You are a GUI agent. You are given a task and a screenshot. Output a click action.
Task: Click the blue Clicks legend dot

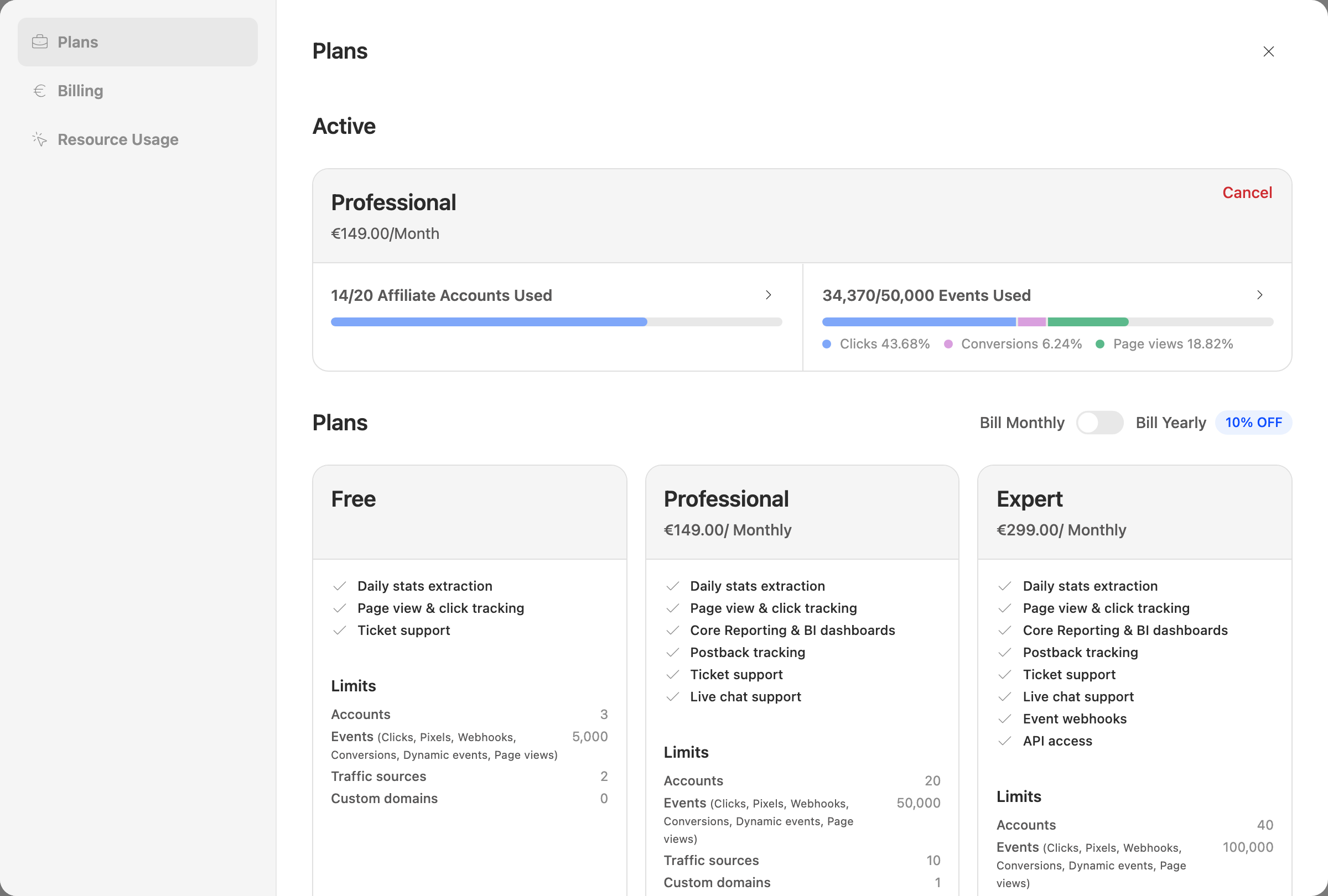[826, 344]
